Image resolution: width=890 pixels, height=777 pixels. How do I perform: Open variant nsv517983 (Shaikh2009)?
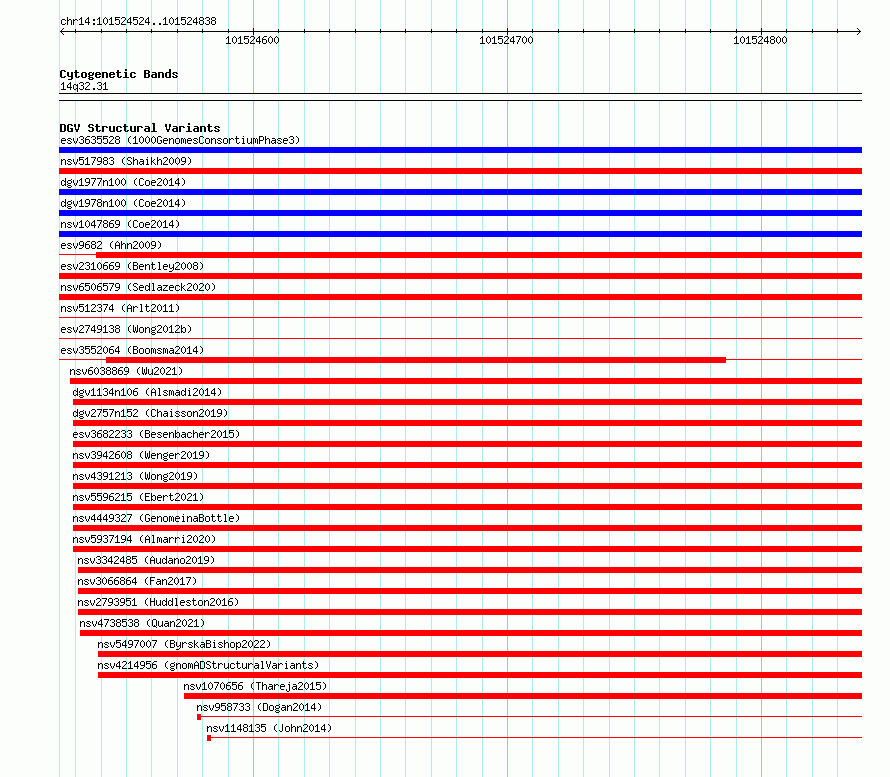click(x=126, y=161)
